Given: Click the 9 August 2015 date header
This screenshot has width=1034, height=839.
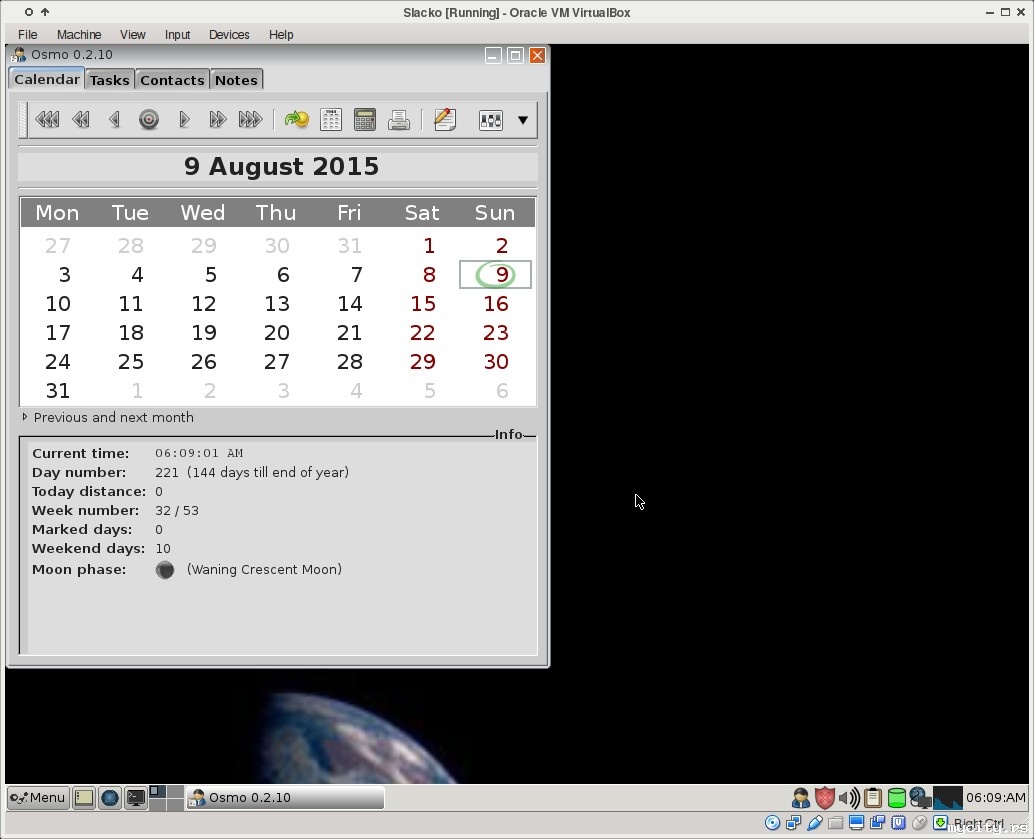Looking at the screenshot, I should coord(282,166).
